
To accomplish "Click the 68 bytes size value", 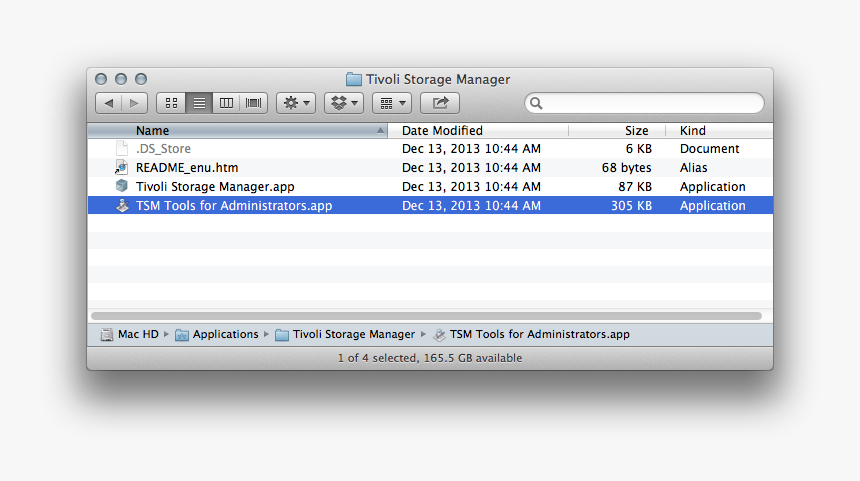I will (626, 168).
